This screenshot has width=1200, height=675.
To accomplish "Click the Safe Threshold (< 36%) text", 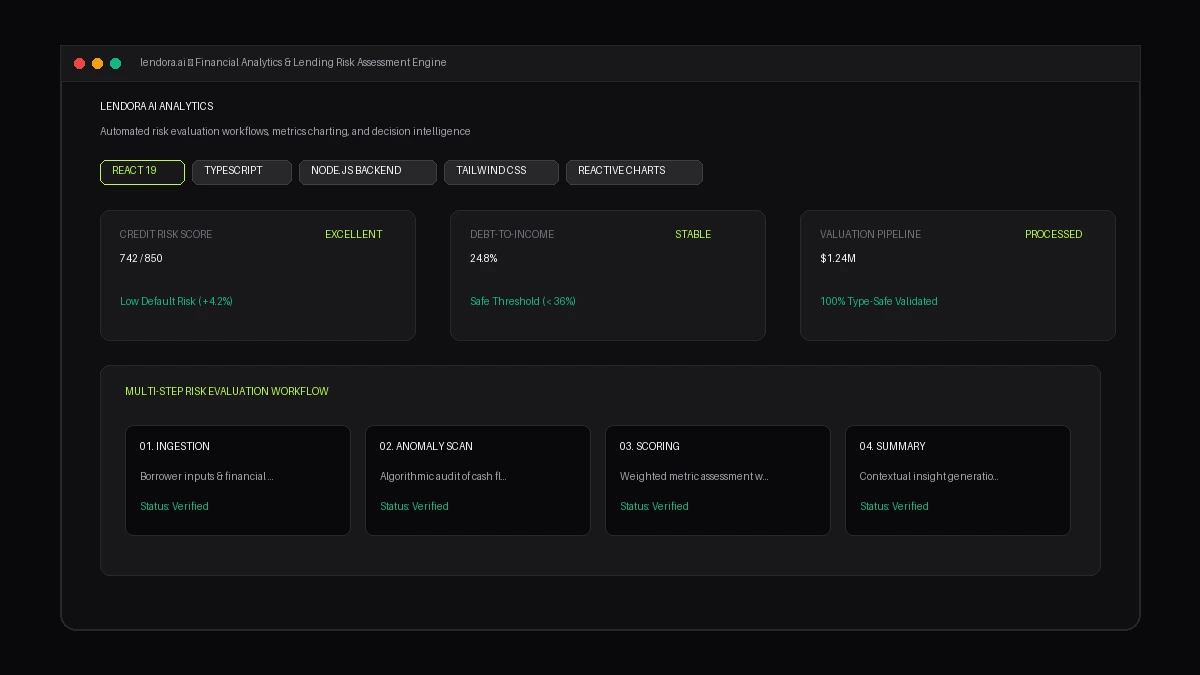I will (x=523, y=301).
